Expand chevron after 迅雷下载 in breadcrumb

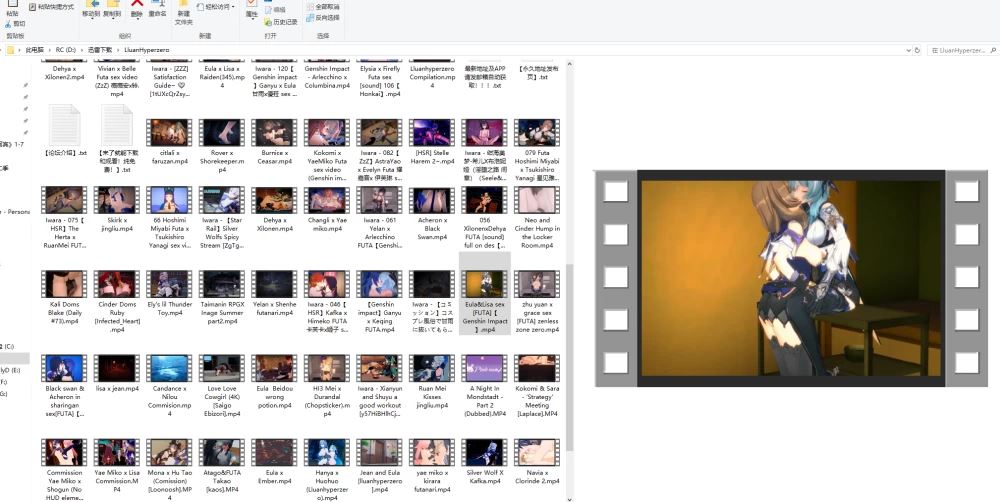tap(119, 50)
